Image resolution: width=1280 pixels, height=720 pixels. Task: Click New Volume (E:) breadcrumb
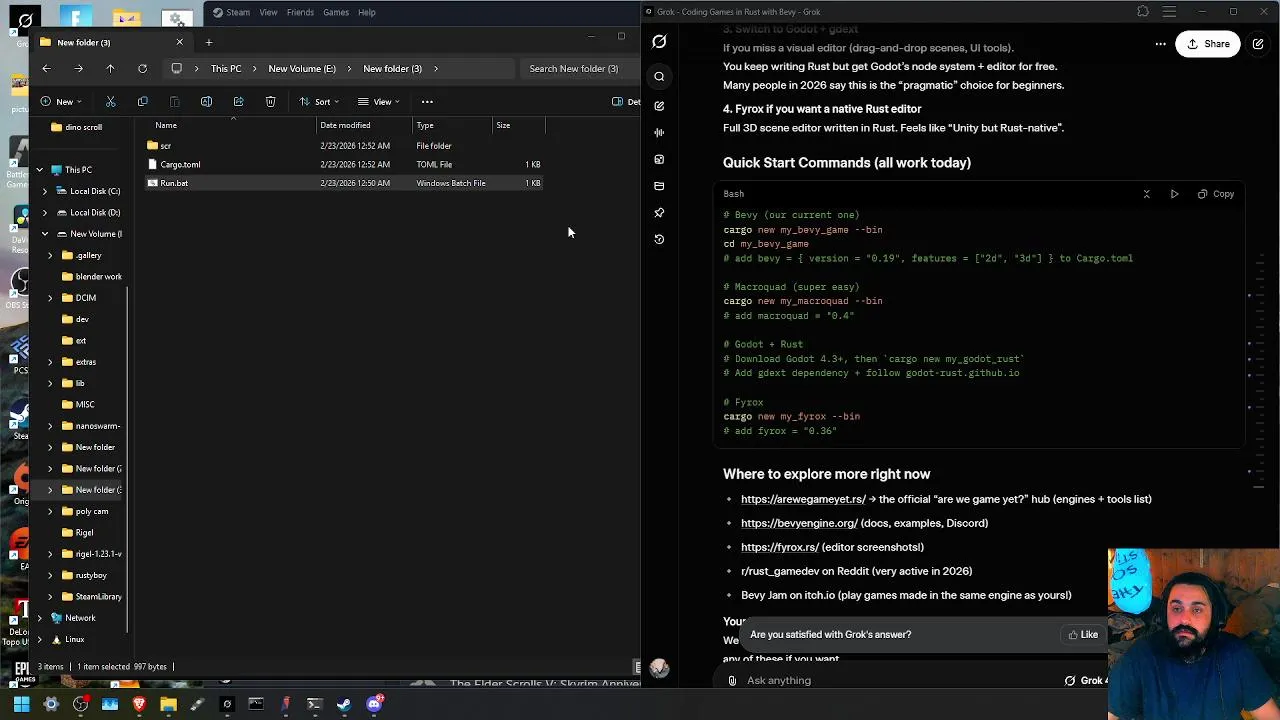pos(302,69)
